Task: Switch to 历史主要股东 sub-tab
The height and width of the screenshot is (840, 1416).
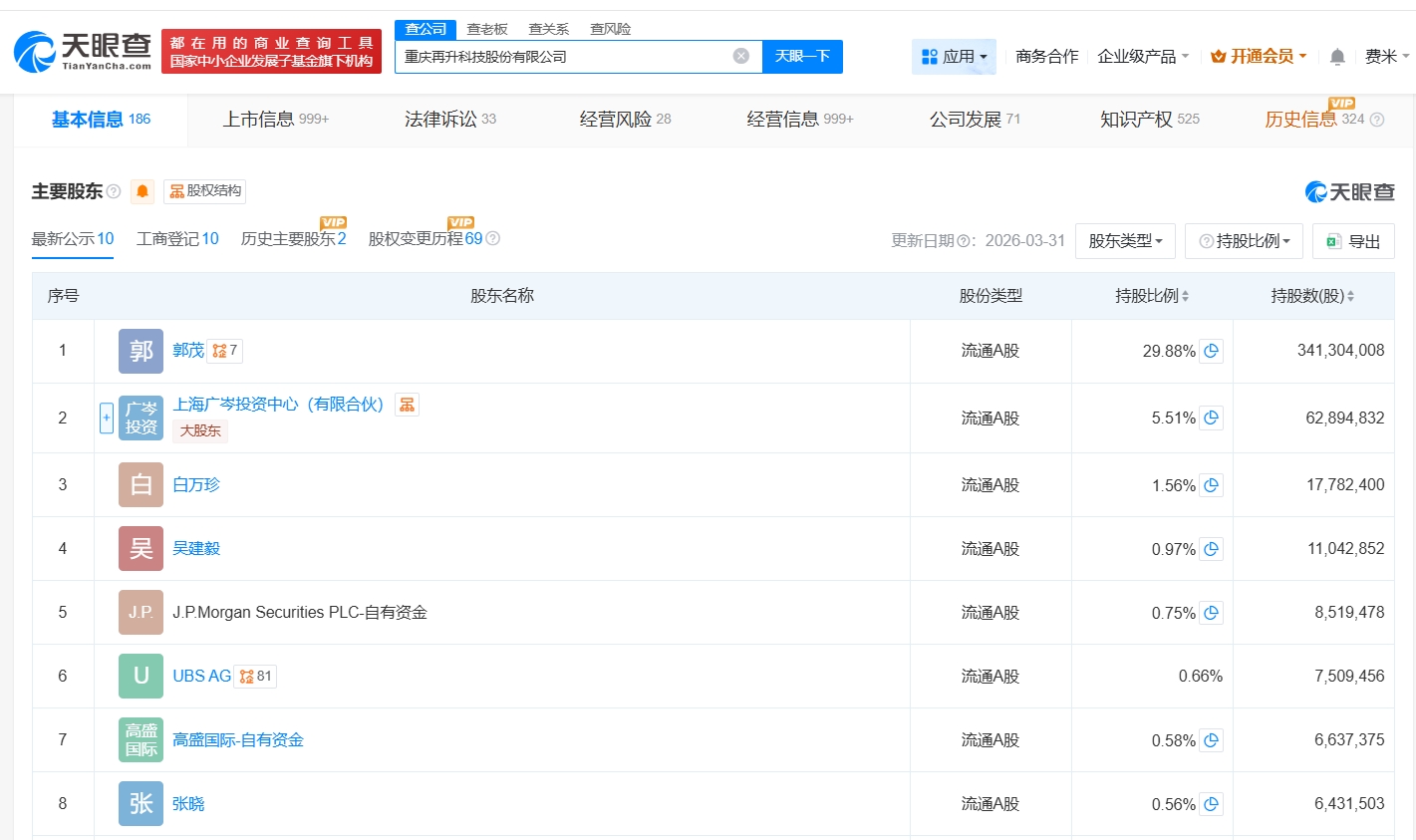Action: point(294,239)
